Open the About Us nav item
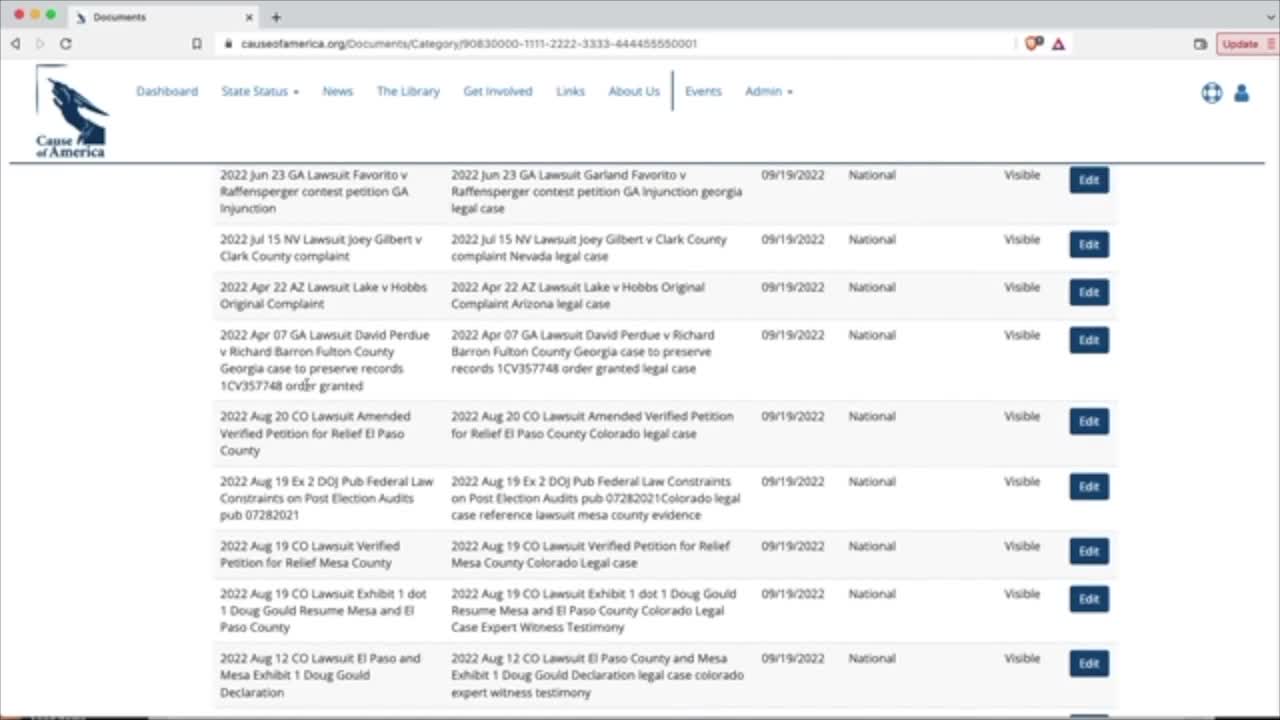Image resolution: width=1280 pixels, height=720 pixels. pyautogui.click(x=634, y=91)
